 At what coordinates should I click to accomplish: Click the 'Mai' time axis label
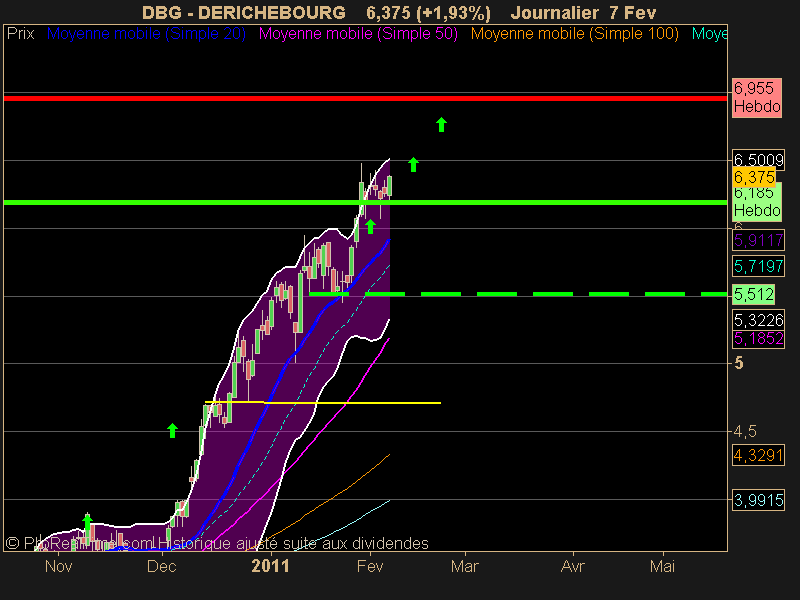tap(662, 566)
